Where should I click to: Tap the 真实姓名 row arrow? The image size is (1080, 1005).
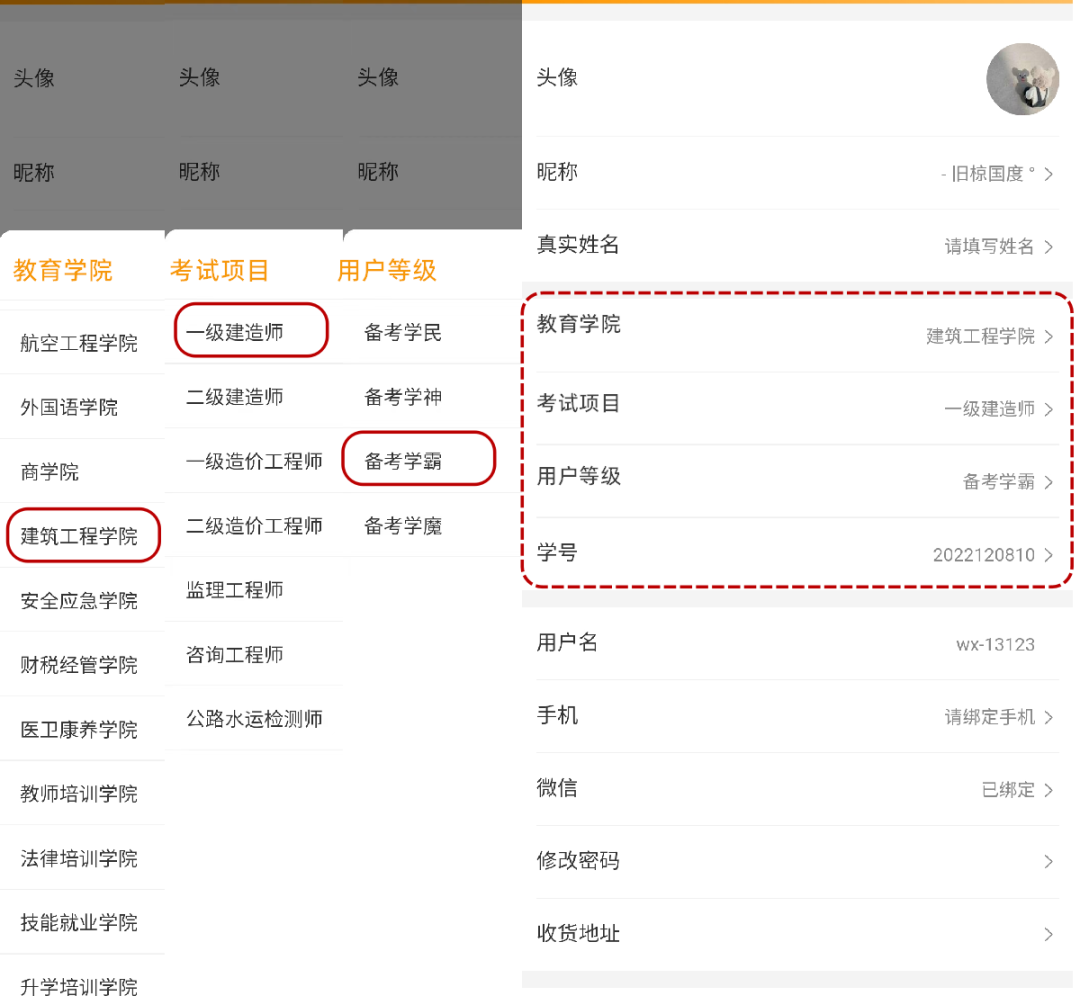point(1048,247)
